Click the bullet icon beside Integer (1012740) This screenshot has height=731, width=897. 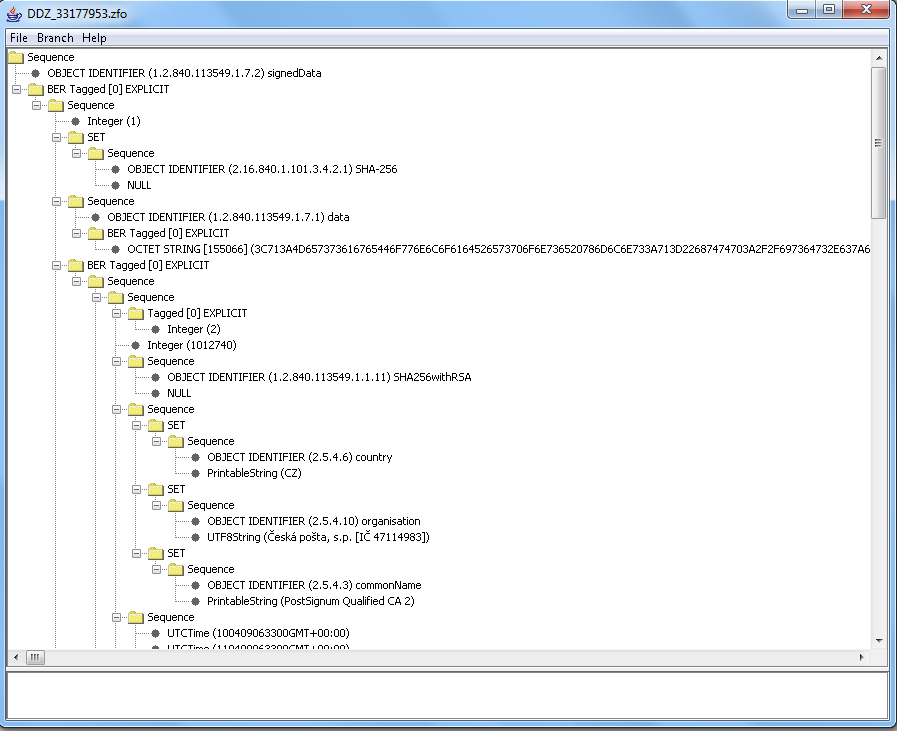(x=136, y=345)
